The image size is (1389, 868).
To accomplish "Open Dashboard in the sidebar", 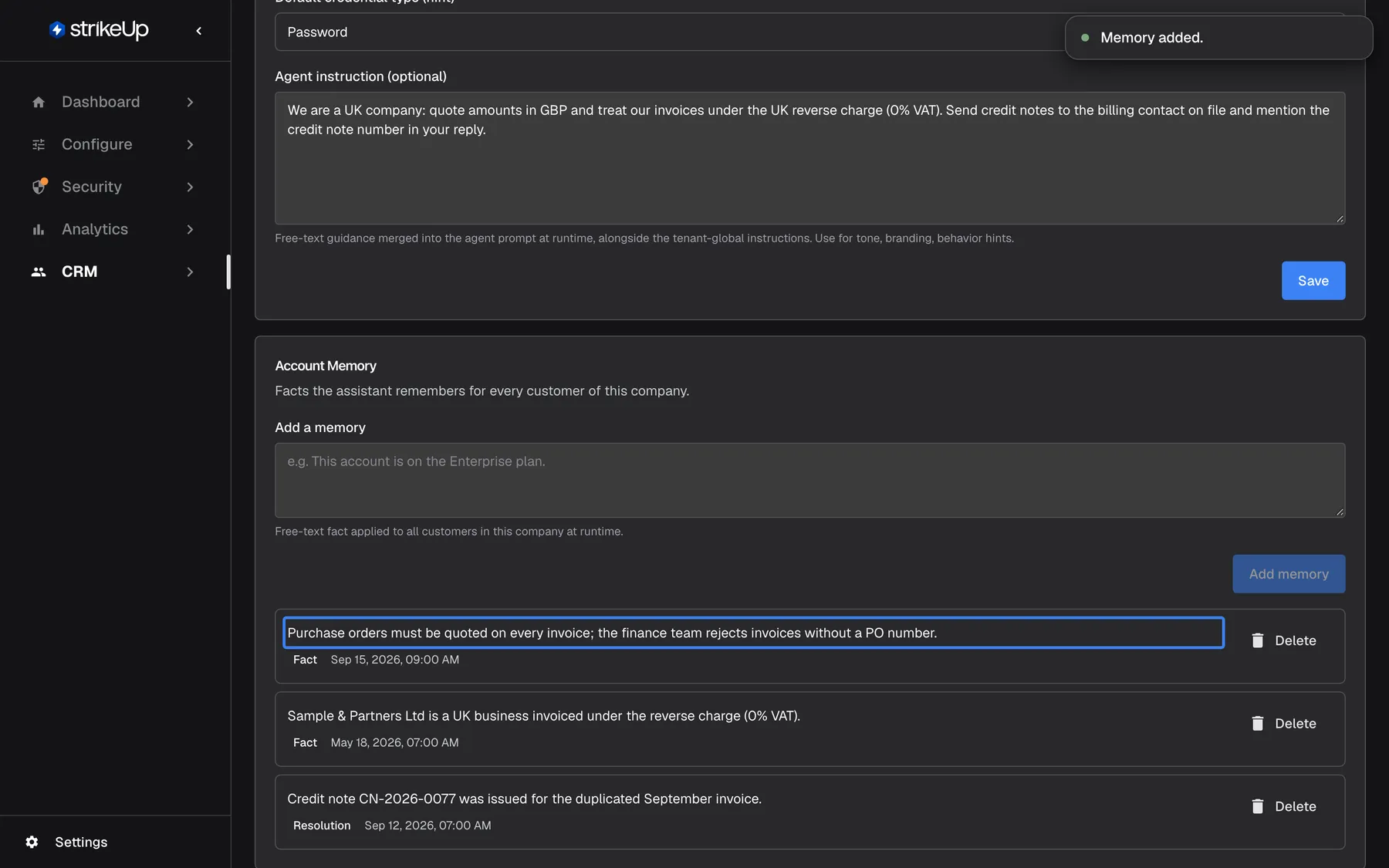I will point(113,102).
